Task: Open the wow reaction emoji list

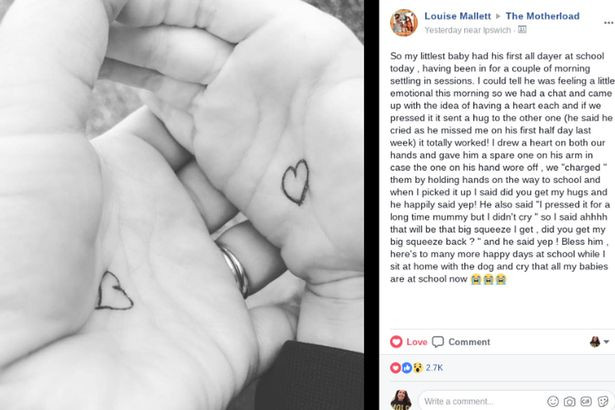Action: coord(415,368)
